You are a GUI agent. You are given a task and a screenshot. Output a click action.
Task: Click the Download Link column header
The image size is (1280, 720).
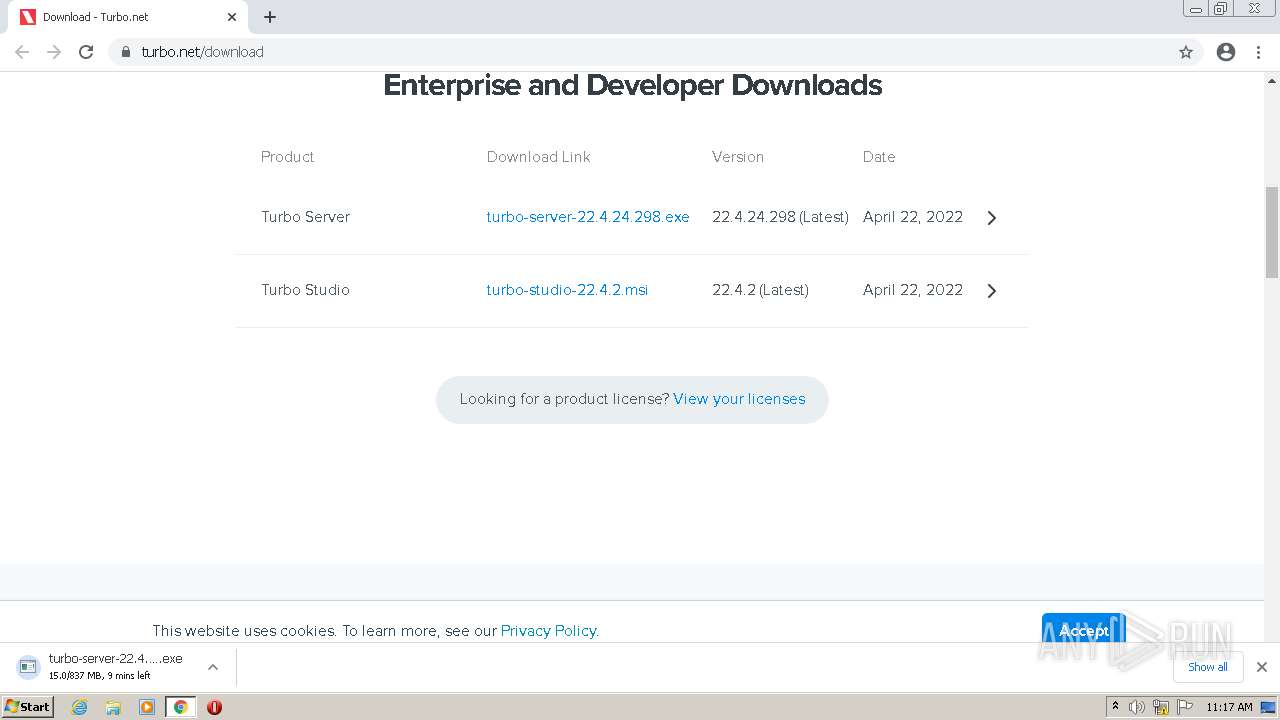(538, 157)
